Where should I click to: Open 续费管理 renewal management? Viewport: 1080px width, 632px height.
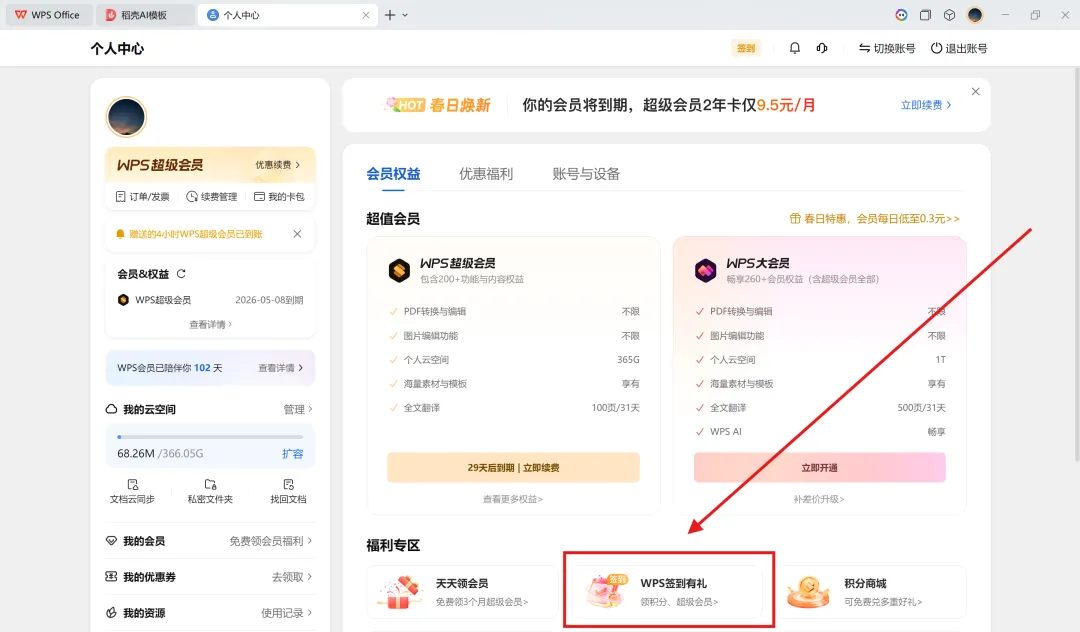click(211, 196)
